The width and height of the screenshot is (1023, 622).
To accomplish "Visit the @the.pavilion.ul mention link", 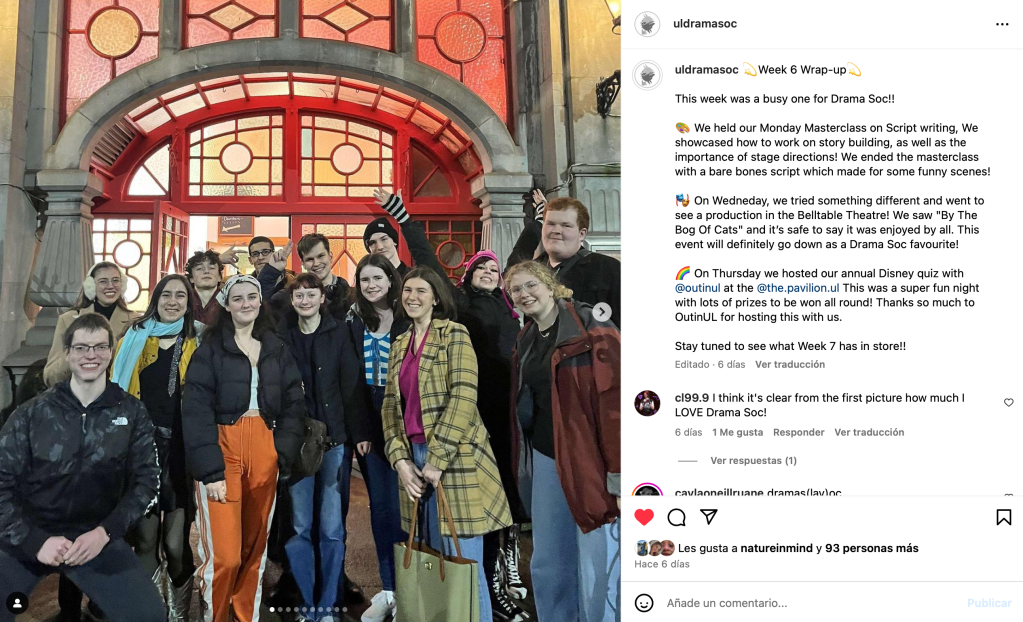I will point(798,288).
